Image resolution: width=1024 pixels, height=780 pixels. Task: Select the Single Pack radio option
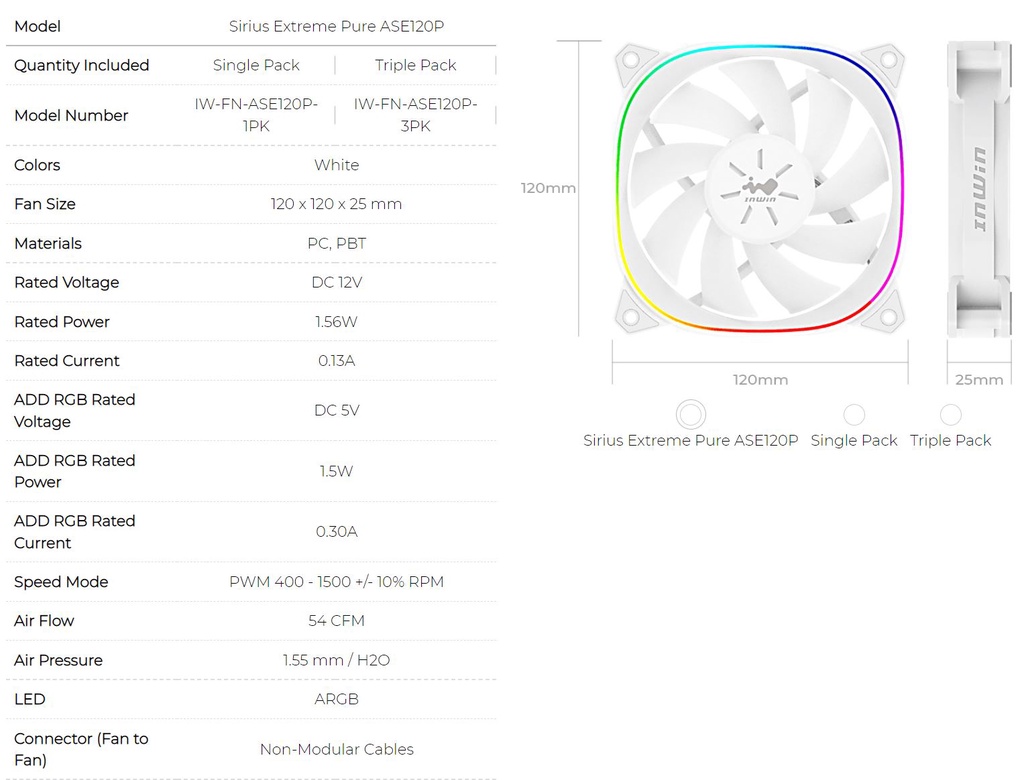[x=854, y=414]
